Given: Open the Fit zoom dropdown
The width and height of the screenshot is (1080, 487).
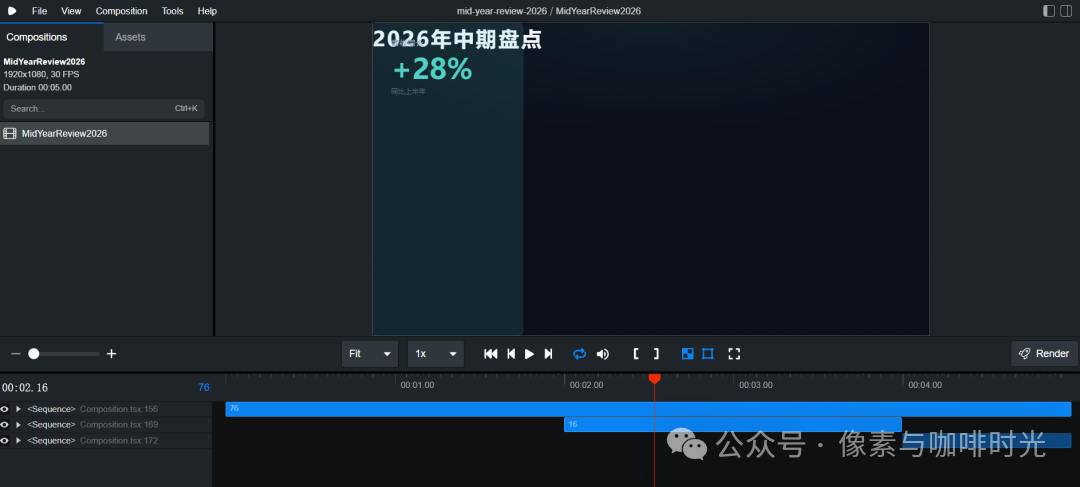Looking at the screenshot, I should pos(370,354).
